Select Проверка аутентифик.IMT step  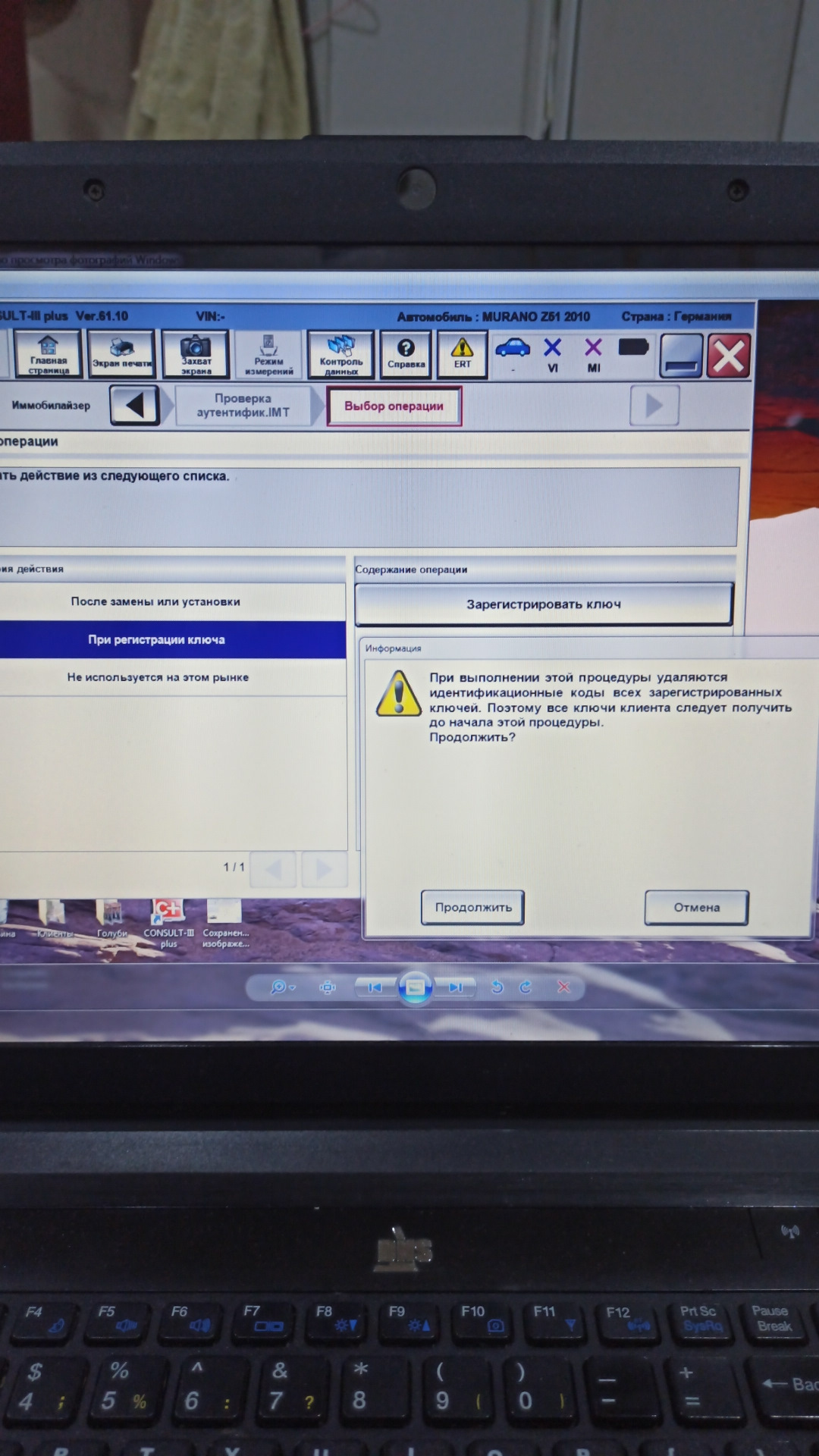coord(243,406)
